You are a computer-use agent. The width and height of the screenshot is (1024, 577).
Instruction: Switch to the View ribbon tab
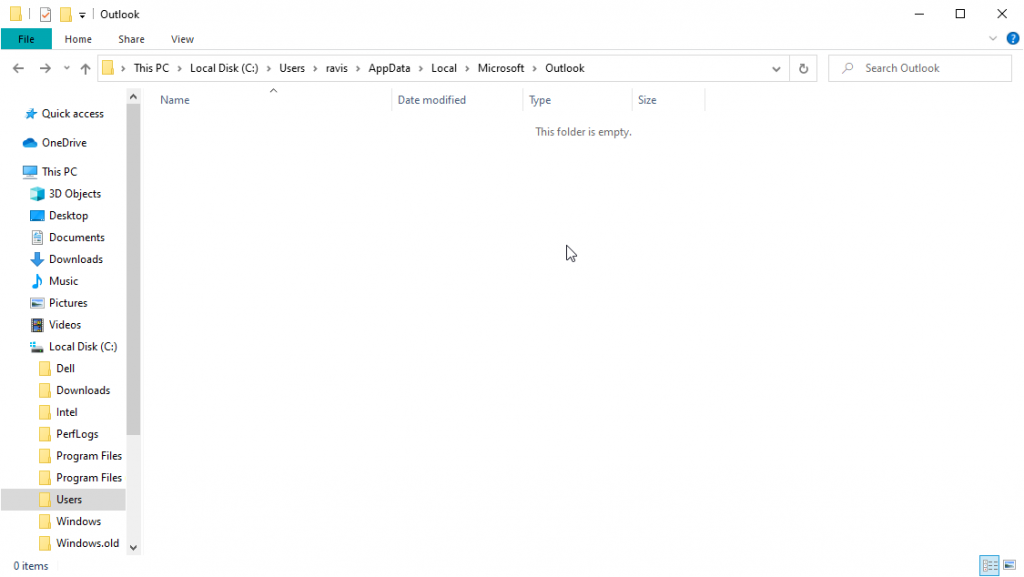[x=182, y=39]
